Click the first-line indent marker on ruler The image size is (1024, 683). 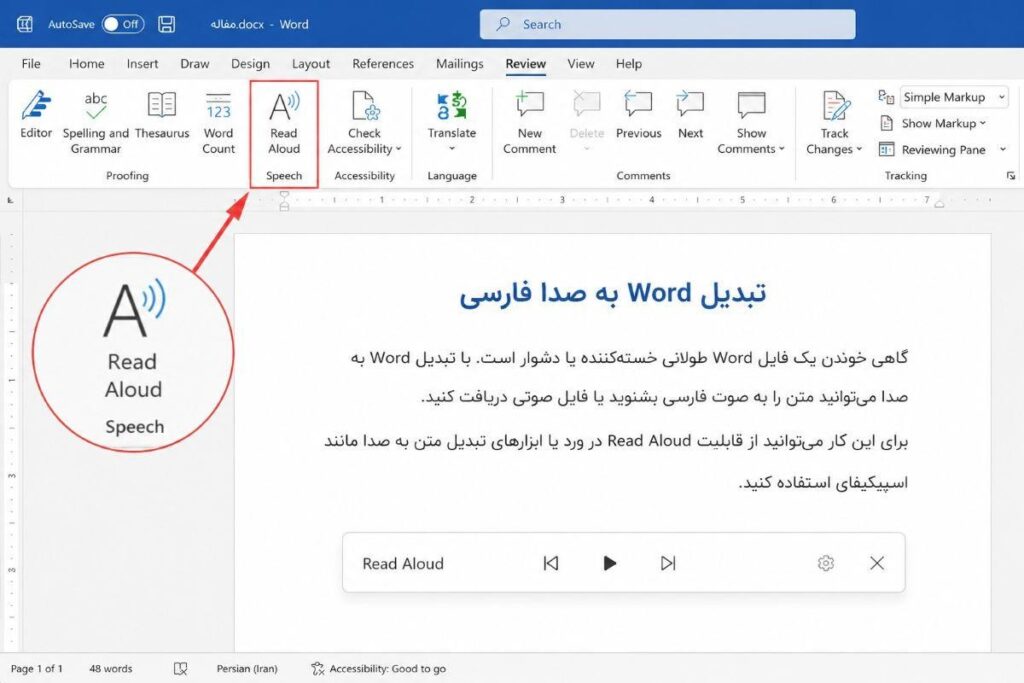(x=284, y=195)
